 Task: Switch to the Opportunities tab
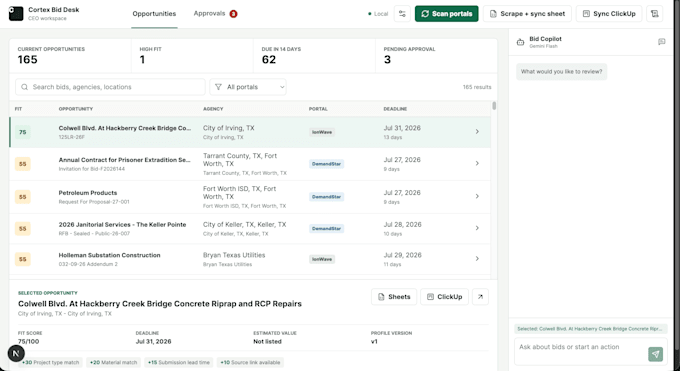pyautogui.click(x=154, y=14)
